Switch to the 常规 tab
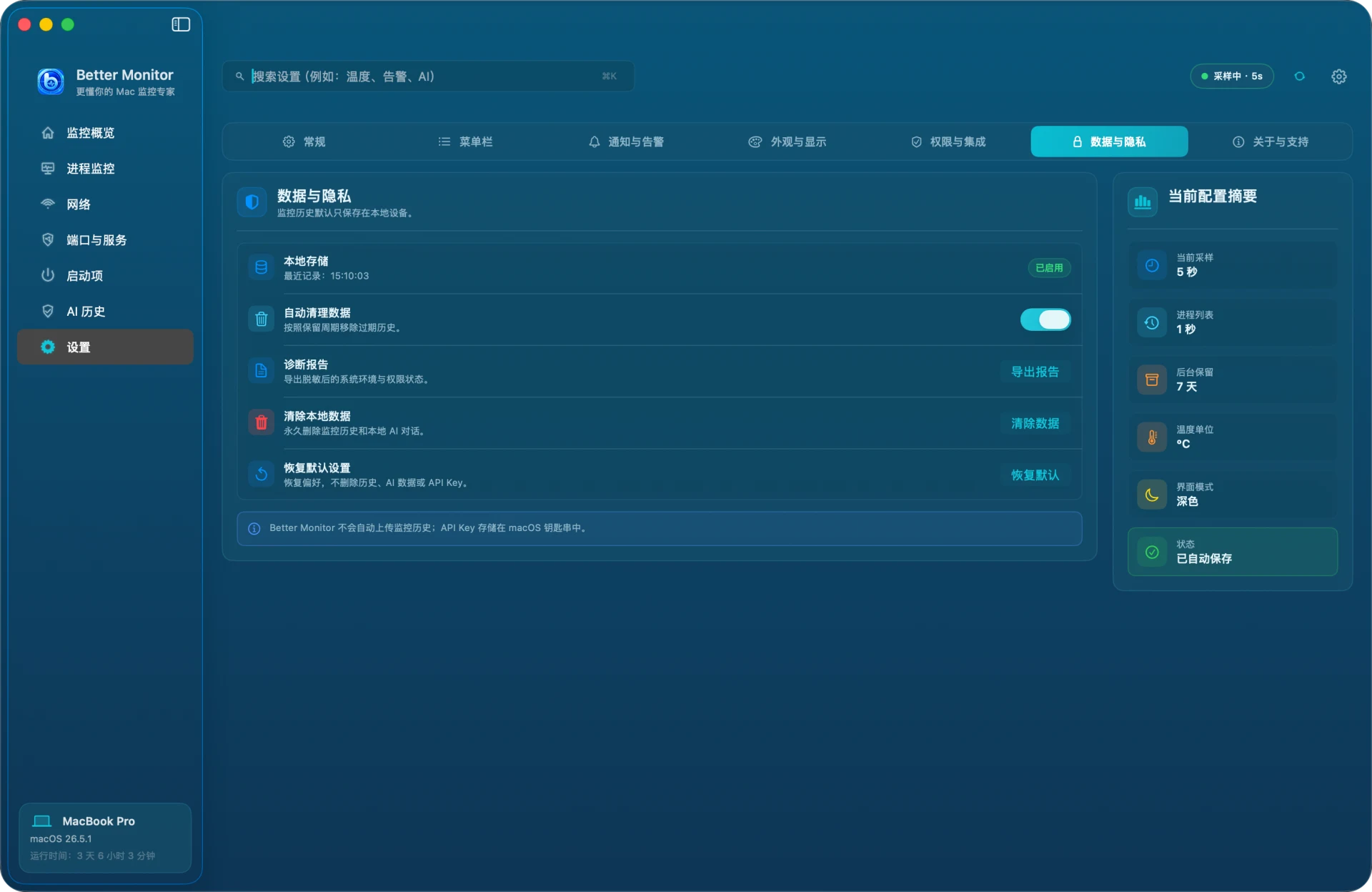Viewport: 1372px width, 892px height. coord(304,142)
